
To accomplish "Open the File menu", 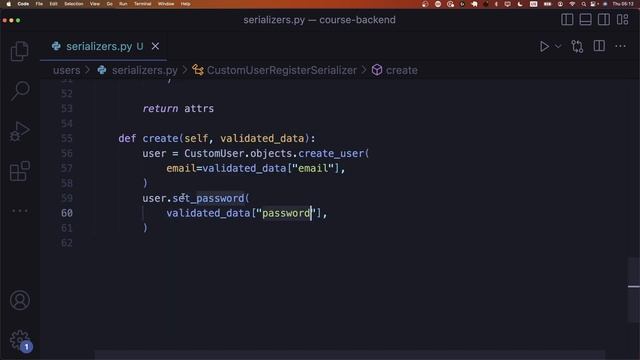I will tap(39, 4).
